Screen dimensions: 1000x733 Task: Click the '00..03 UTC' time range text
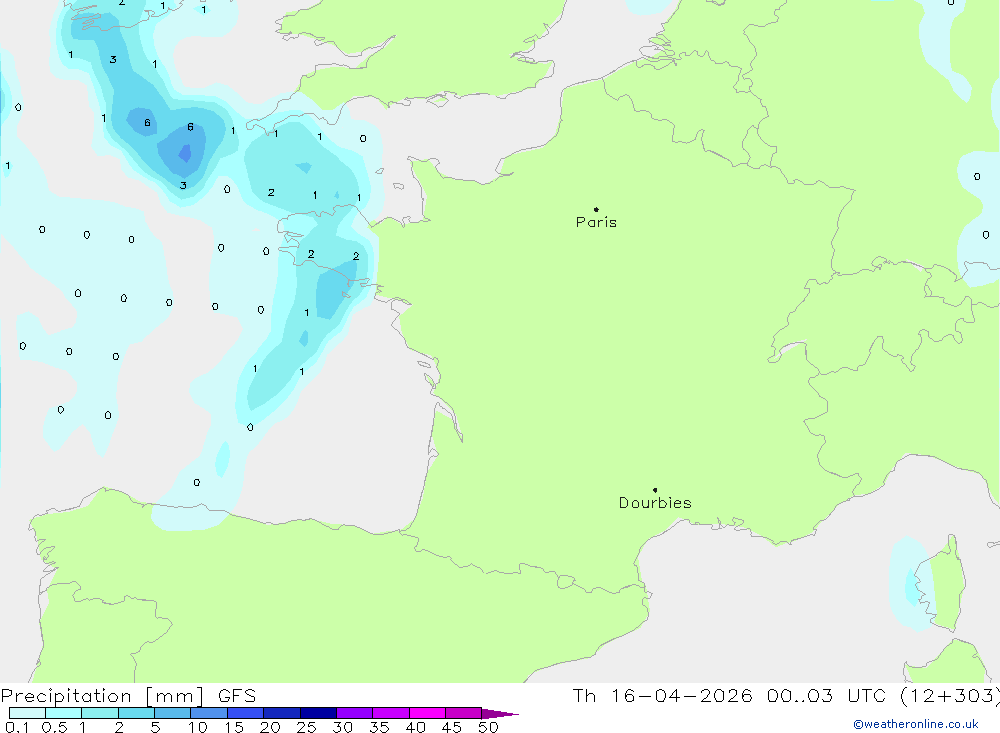pos(827,695)
